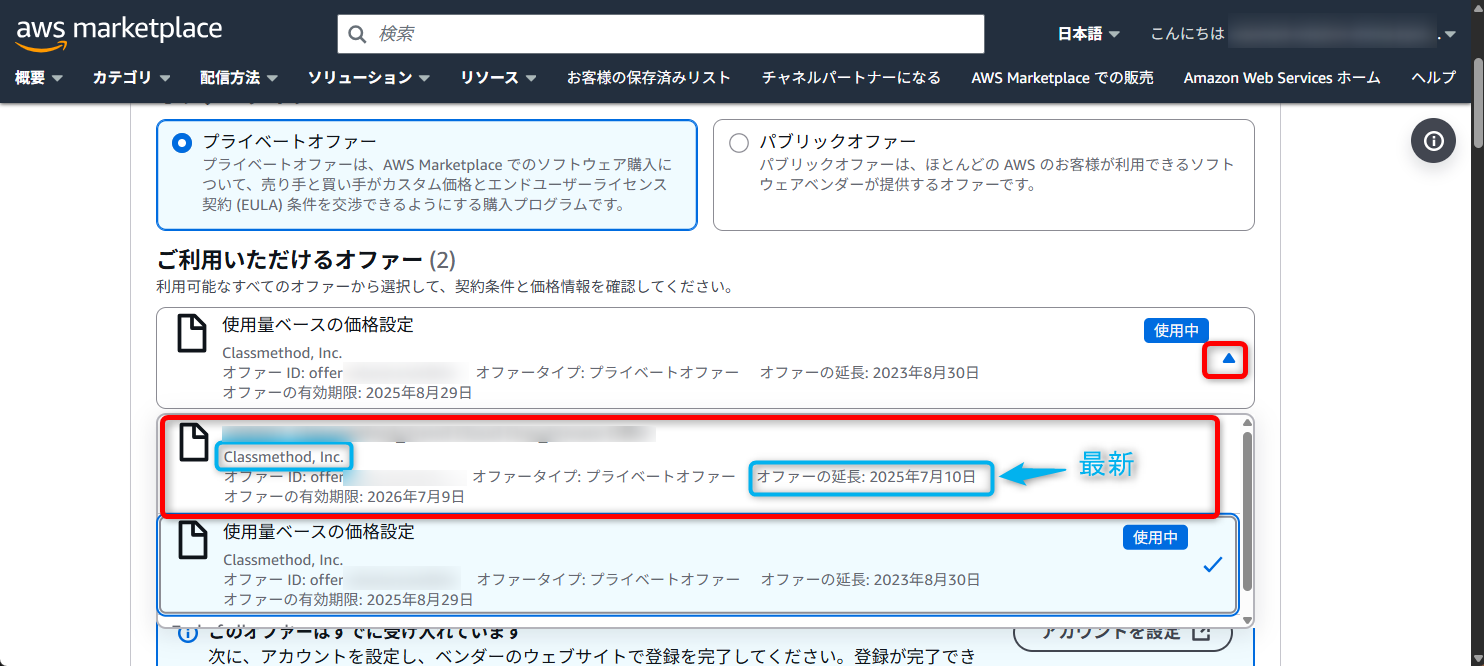Click the 検索 search field

pos(661,34)
